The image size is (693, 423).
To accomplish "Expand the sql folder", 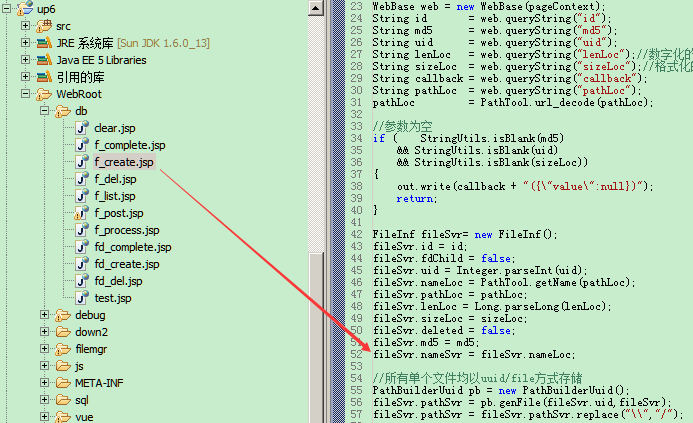I will (x=44, y=400).
